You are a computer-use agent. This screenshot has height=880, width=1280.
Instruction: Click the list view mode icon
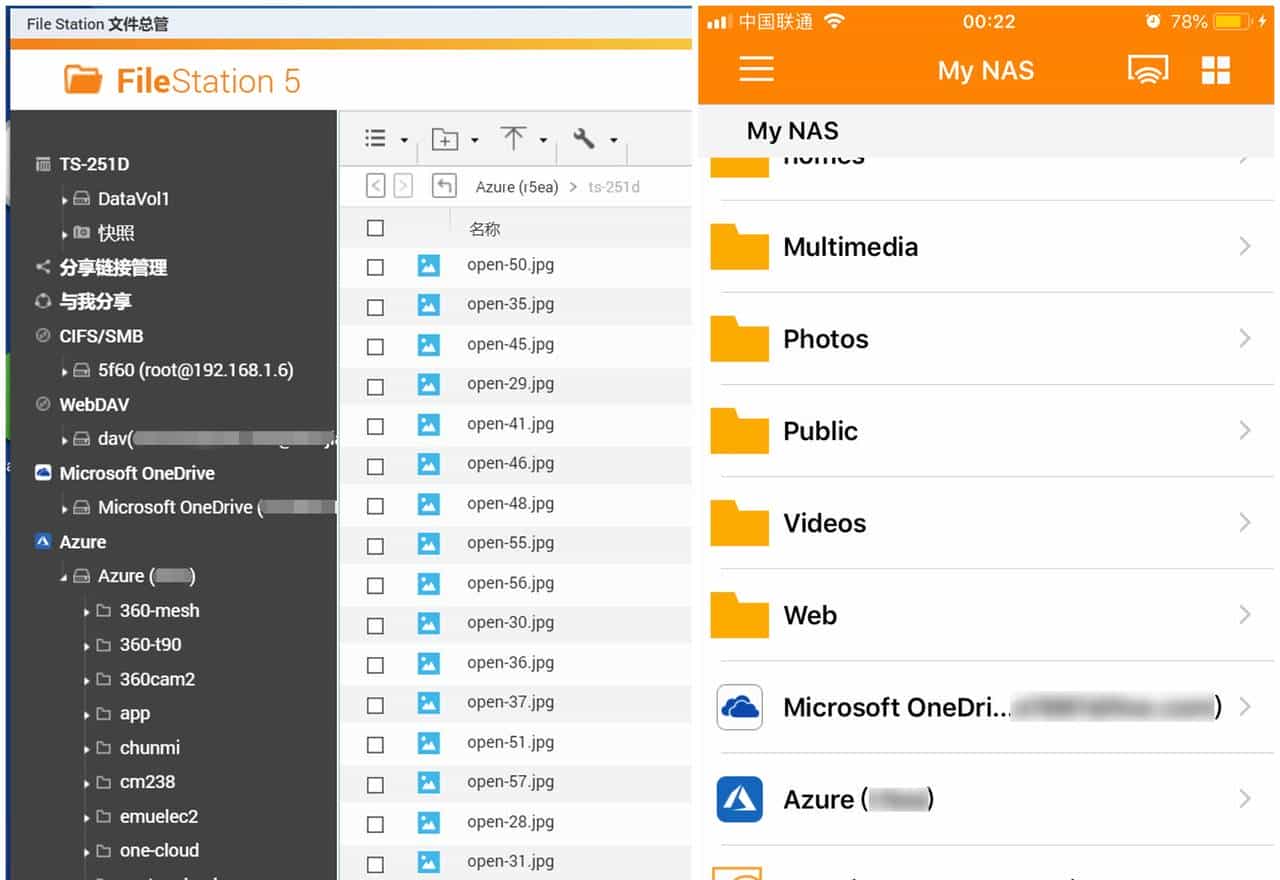point(376,139)
